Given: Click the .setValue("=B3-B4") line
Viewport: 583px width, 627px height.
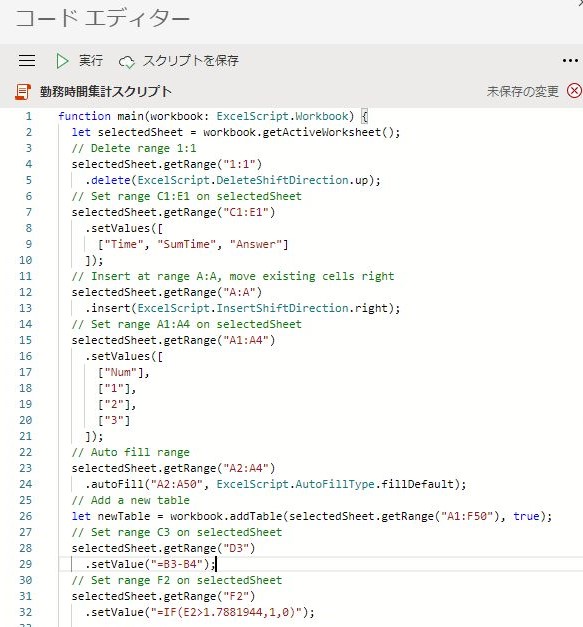Looking at the screenshot, I should 150,564.
